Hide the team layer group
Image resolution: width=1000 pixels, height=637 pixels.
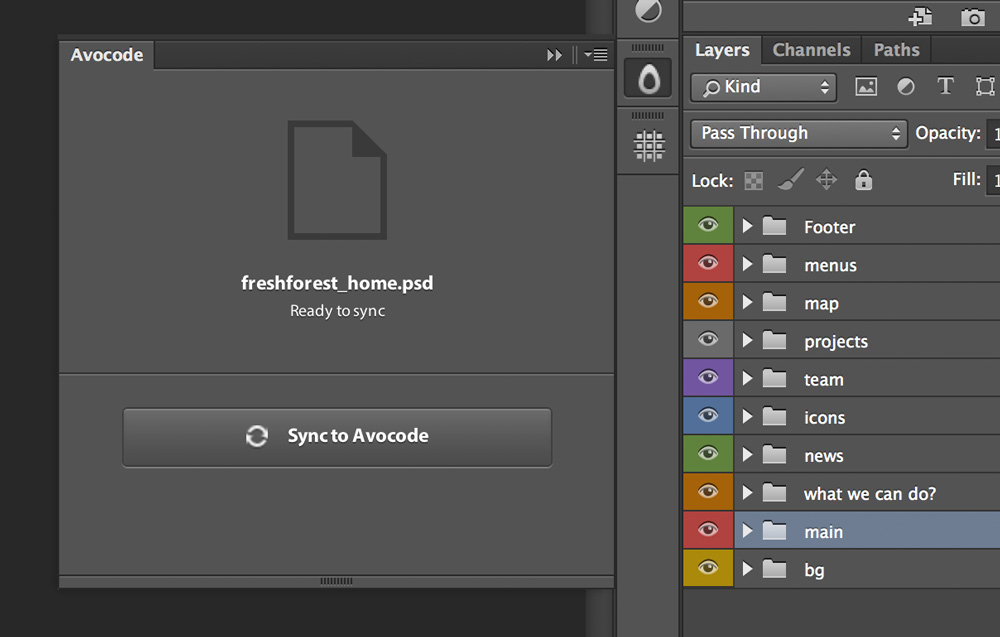[708, 377]
